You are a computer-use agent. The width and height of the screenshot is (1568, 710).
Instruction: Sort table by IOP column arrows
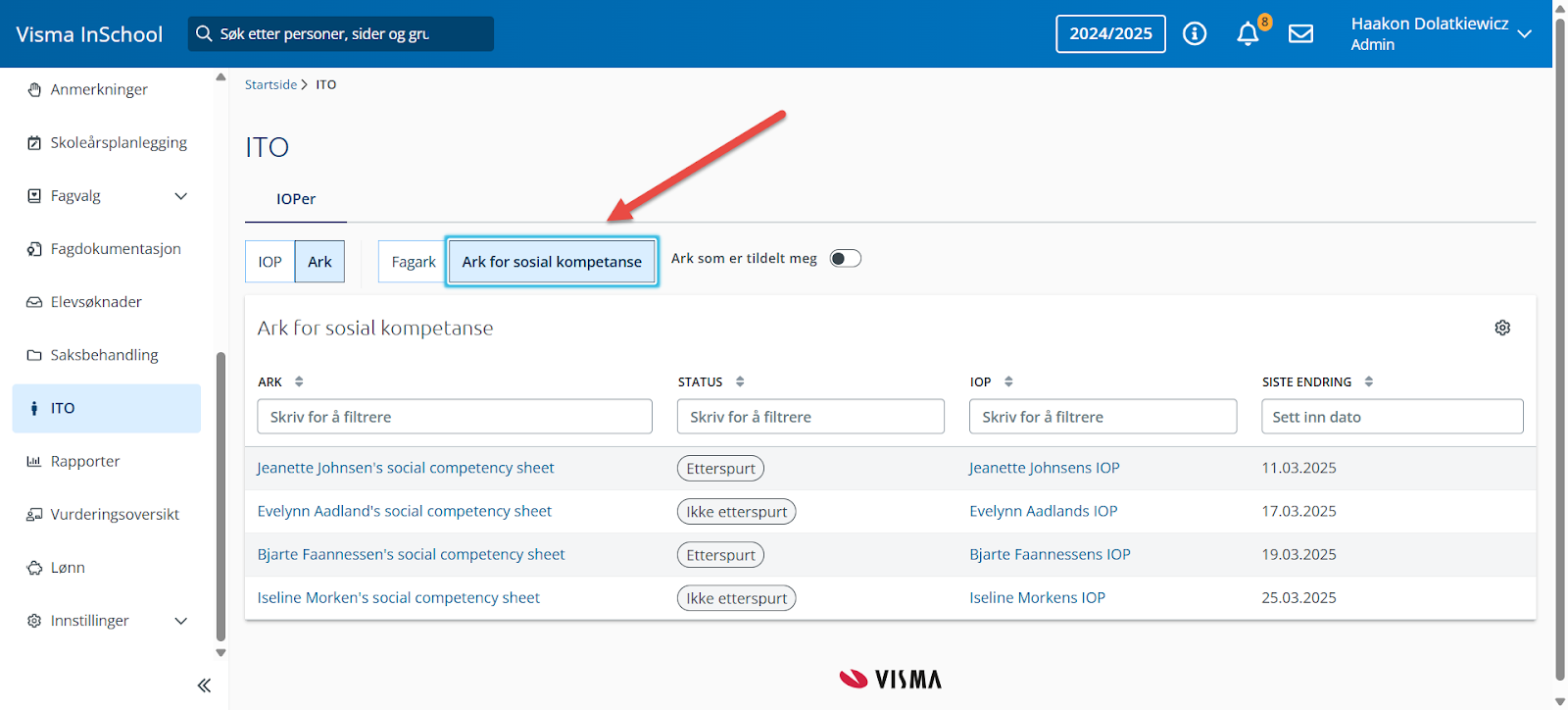pos(1008,381)
